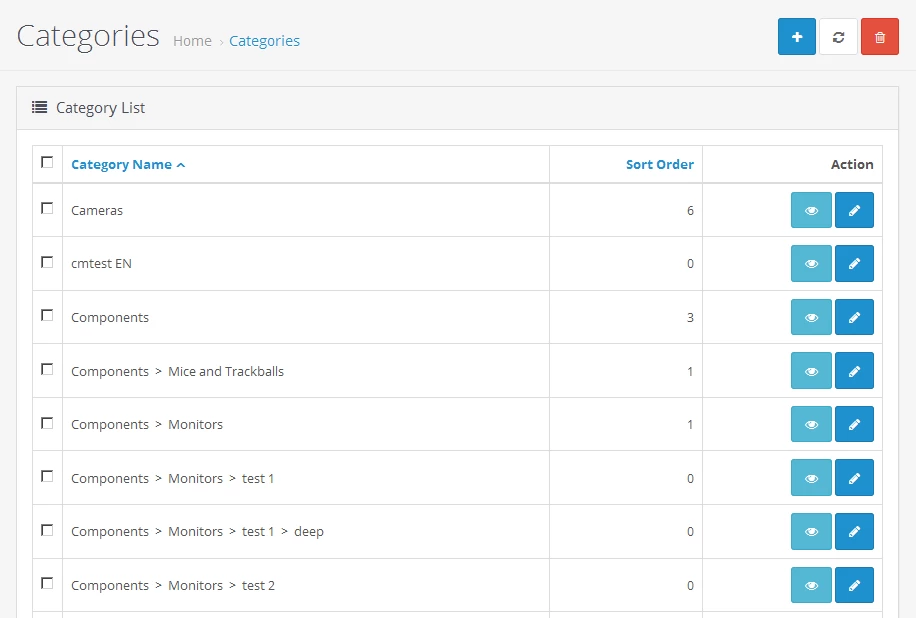Edit the Cameras category with pencil icon
Screen dimensions: 916x618
coord(854,210)
